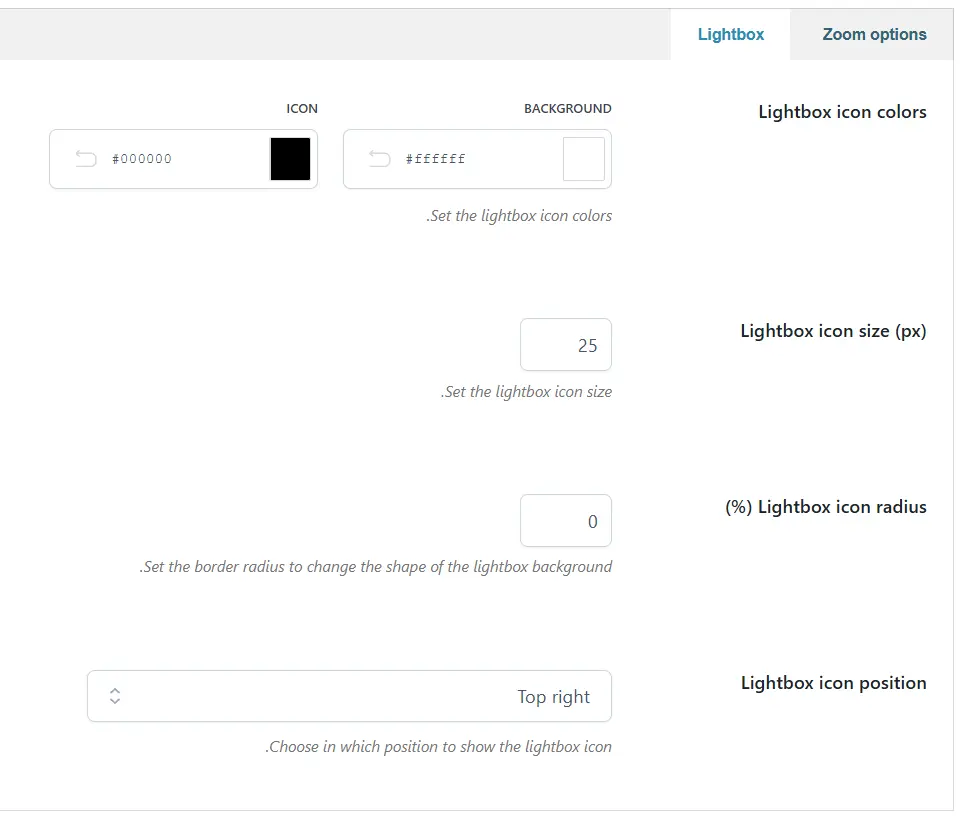Click the #ffffff background hex value
967x819 pixels.
pyautogui.click(x=435, y=159)
